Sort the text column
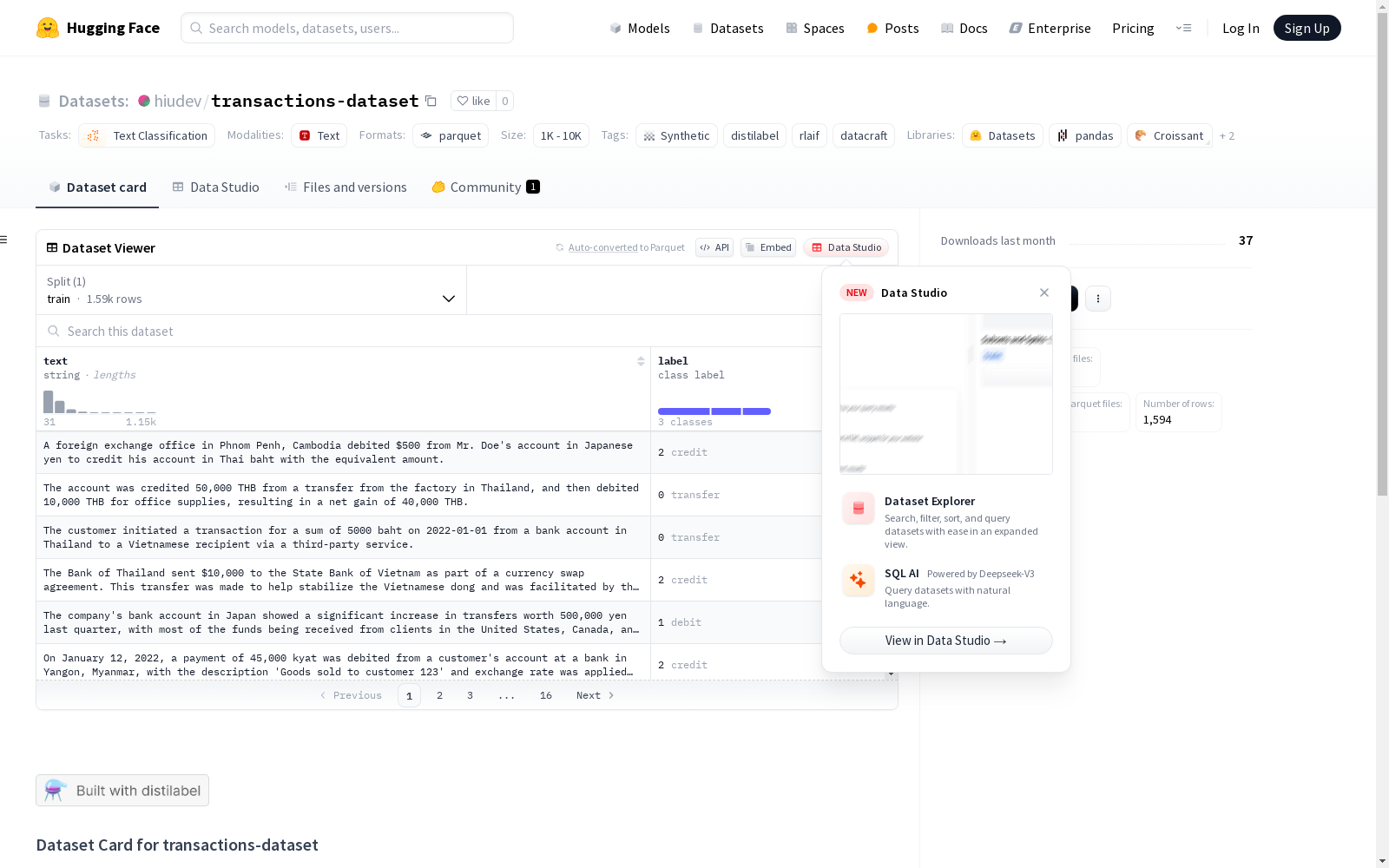Viewport: 1389px width, 868px height. pyautogui.click(x=641, y=361)
